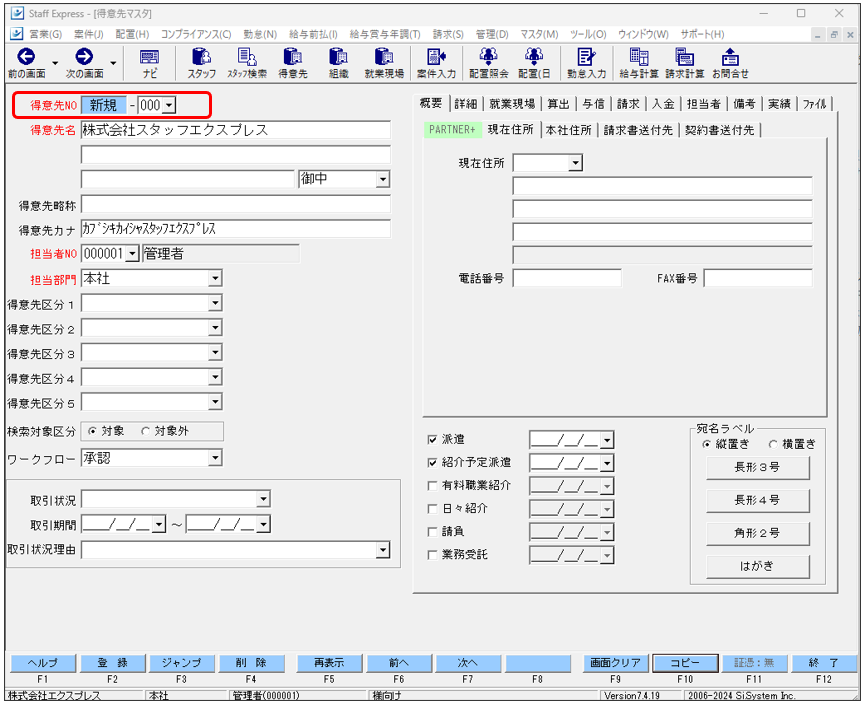Click the はがき label button
The height and width of the screenshot is (706, 864).
757,566
